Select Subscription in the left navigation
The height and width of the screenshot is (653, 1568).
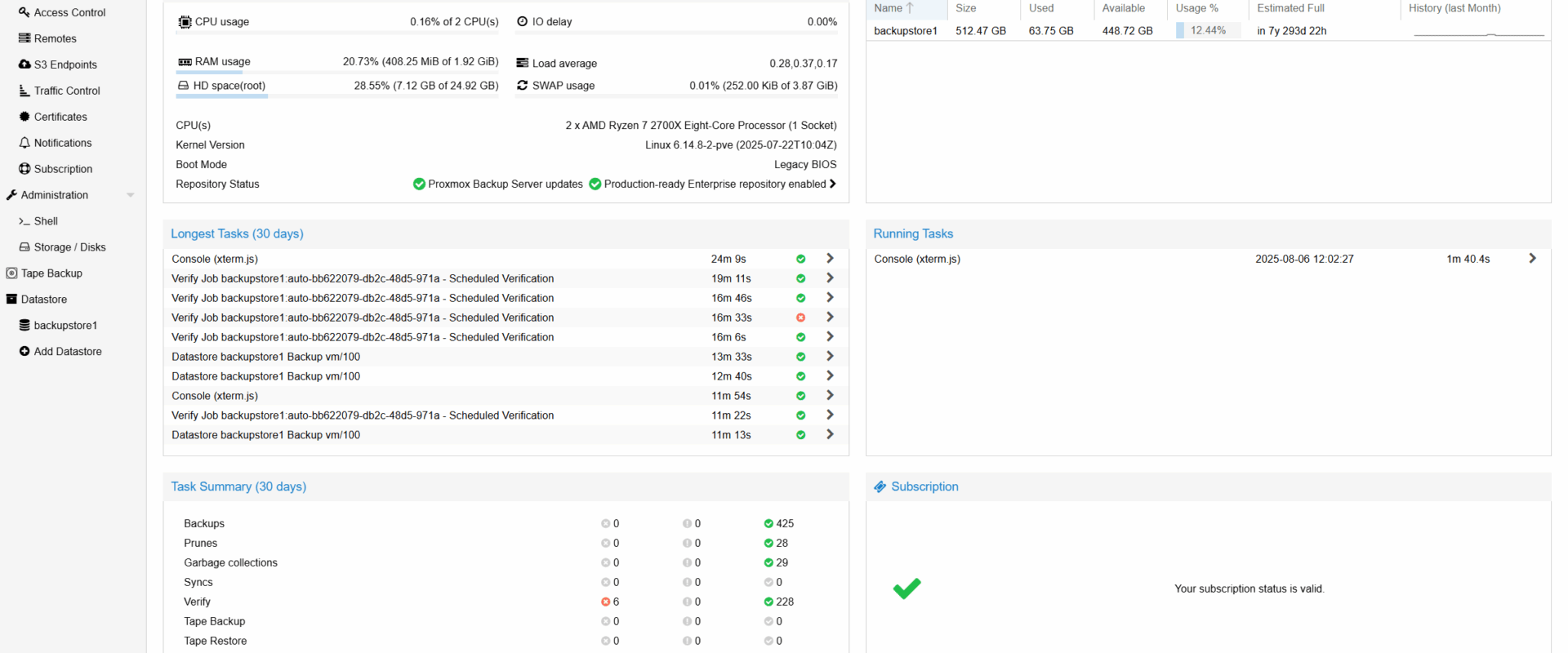click(x=63, y=169)
